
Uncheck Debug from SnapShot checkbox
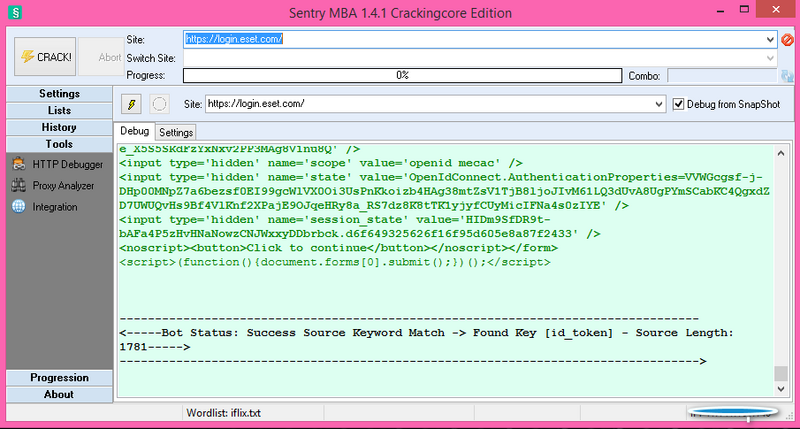coord(678,104)
